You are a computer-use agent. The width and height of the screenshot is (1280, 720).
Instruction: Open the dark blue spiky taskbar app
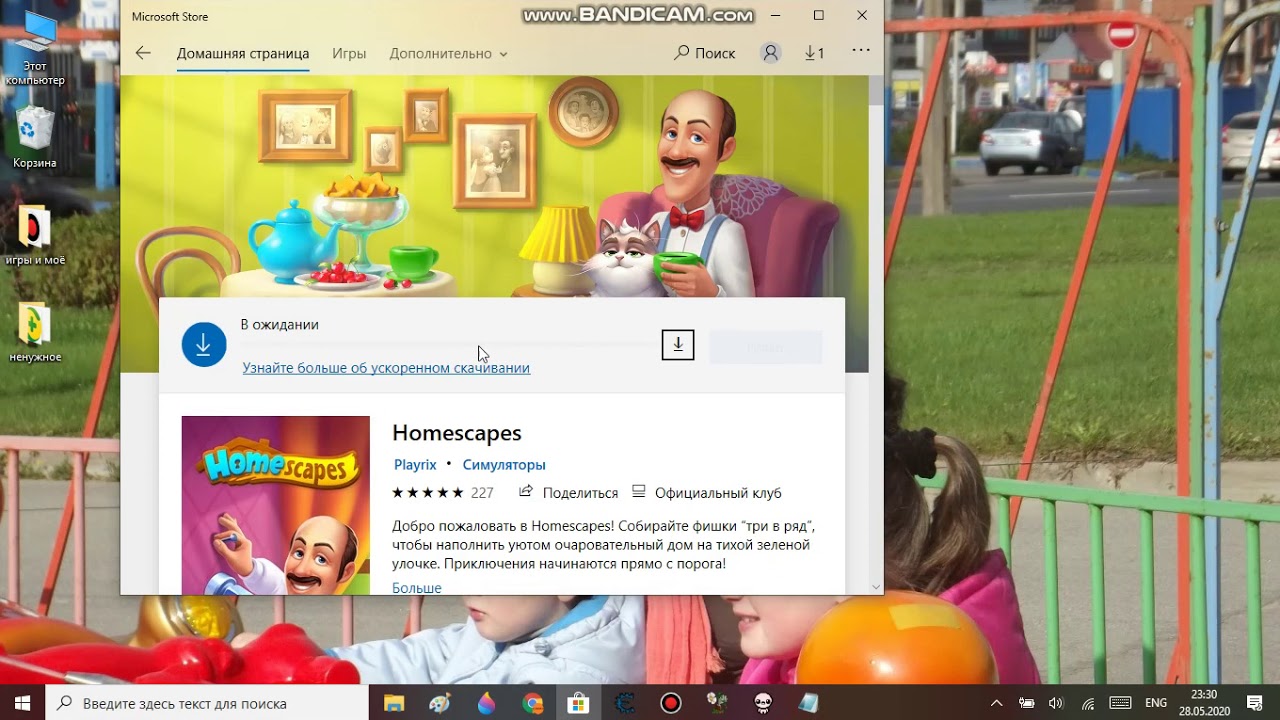coord(624,703)
